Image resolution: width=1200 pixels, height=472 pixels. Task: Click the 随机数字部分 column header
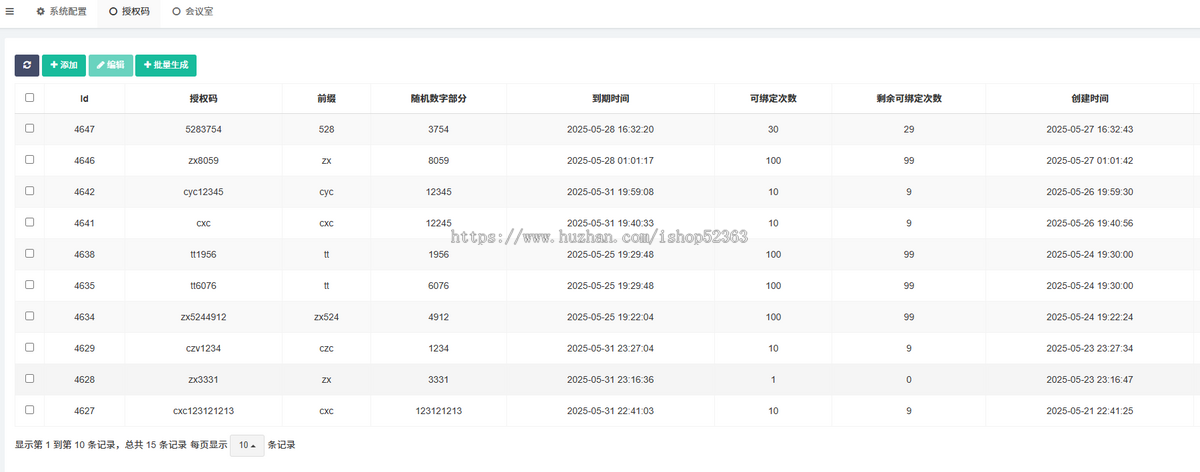point(438,98)
